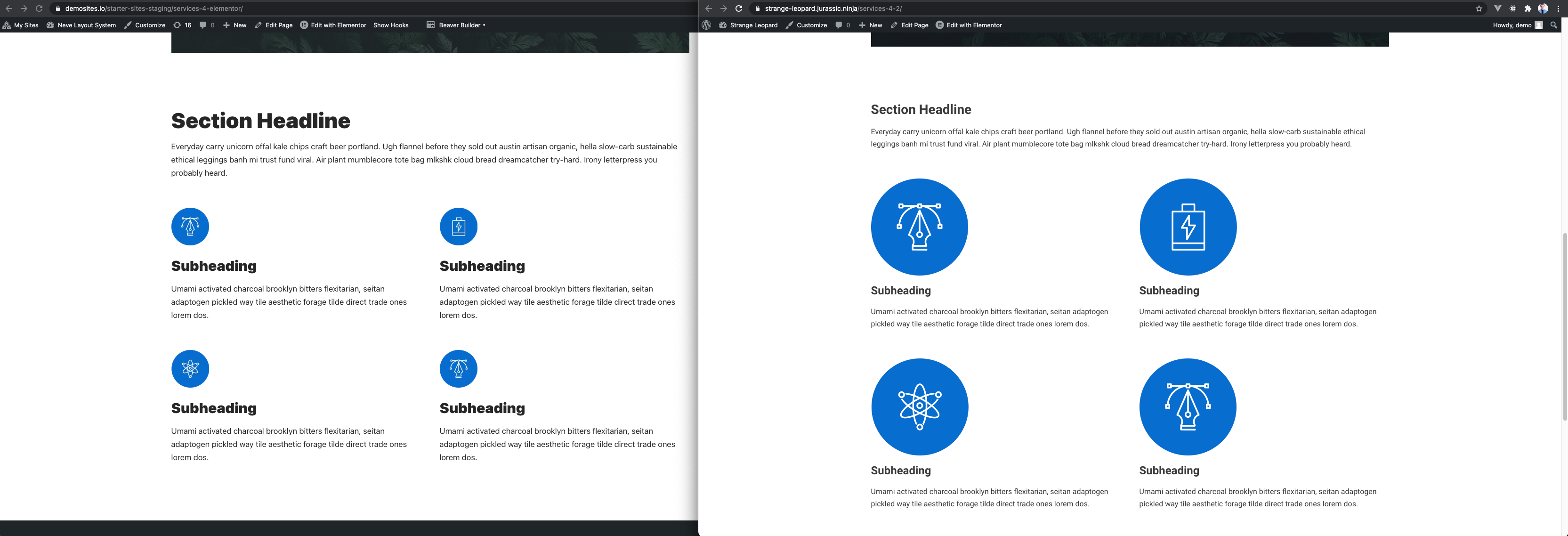Click the admin bar search magnifier icon

(x=1554, y=25)
